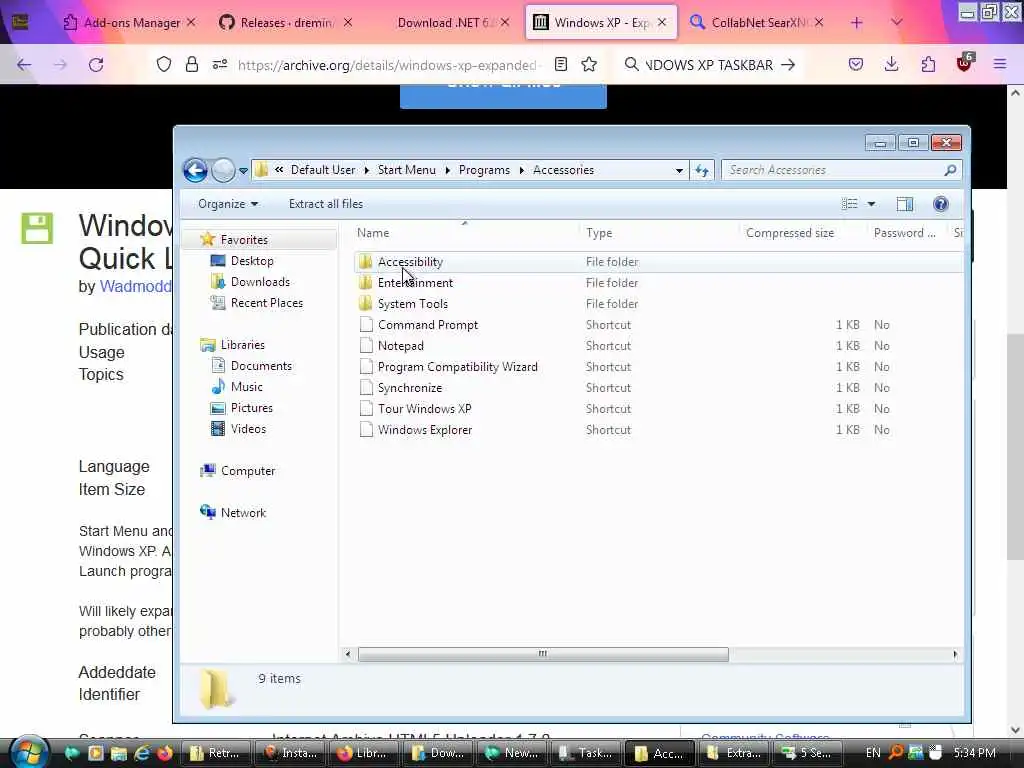Toggle the preview pane button

pyautogui.click(x=904, y=204)
